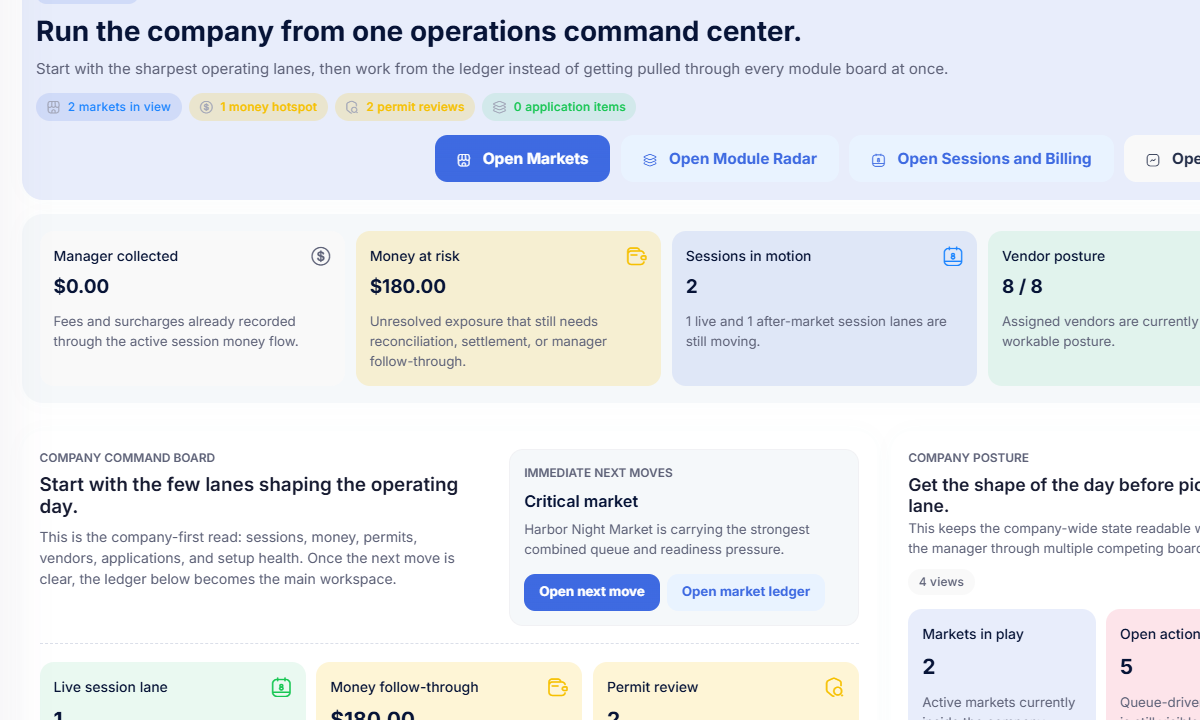1200x720 pixels.
Task: Select the 2 markets in view chip
Action: point(109,107)
